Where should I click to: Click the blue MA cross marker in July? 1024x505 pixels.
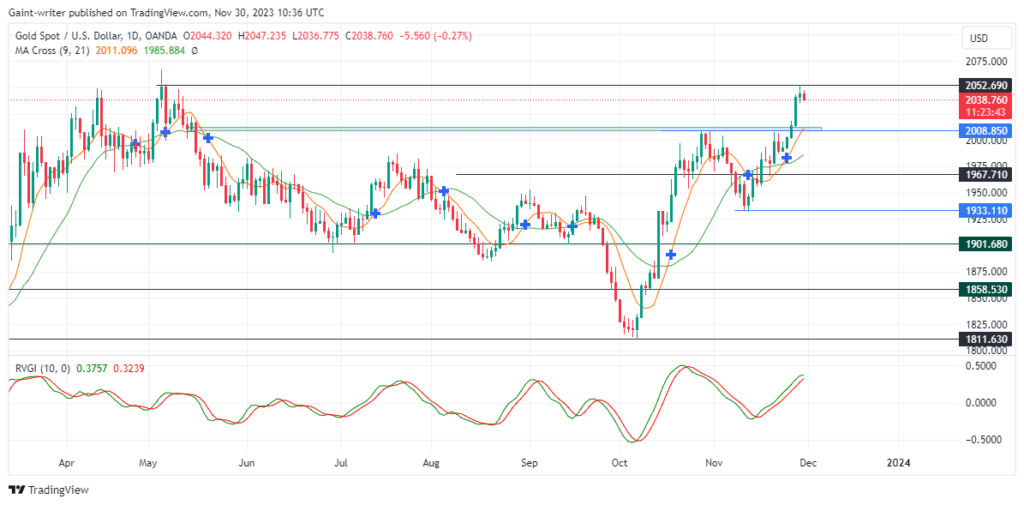375,213
